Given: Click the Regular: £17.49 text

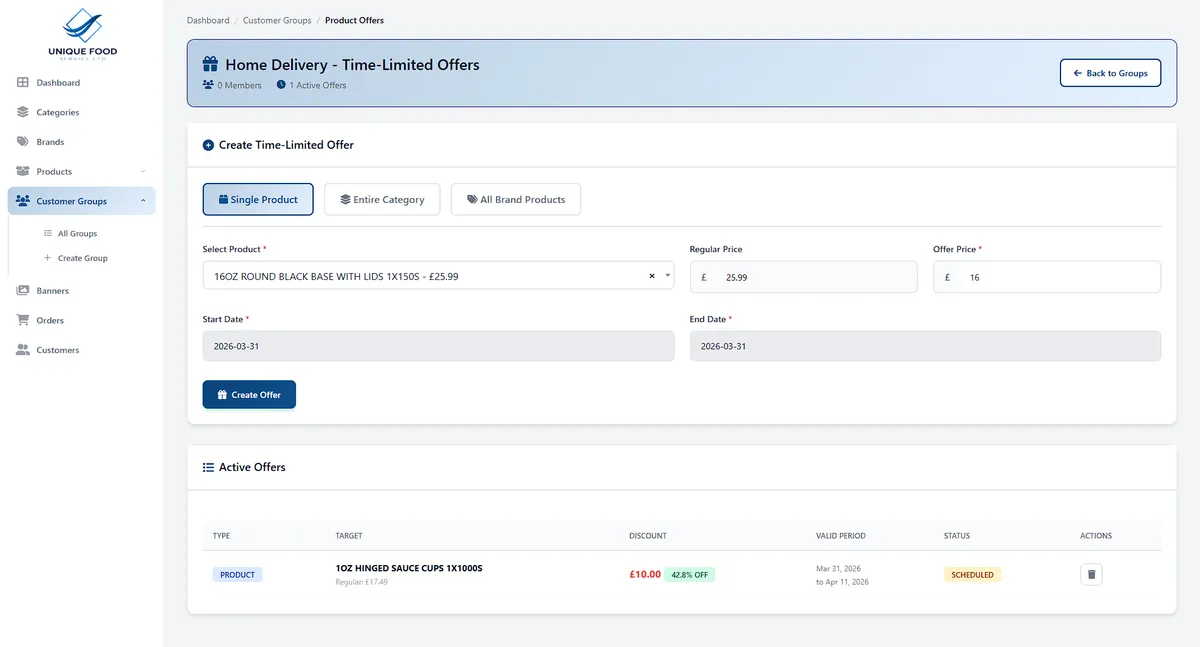Looking at the screenshot, I should click(361, 582).
